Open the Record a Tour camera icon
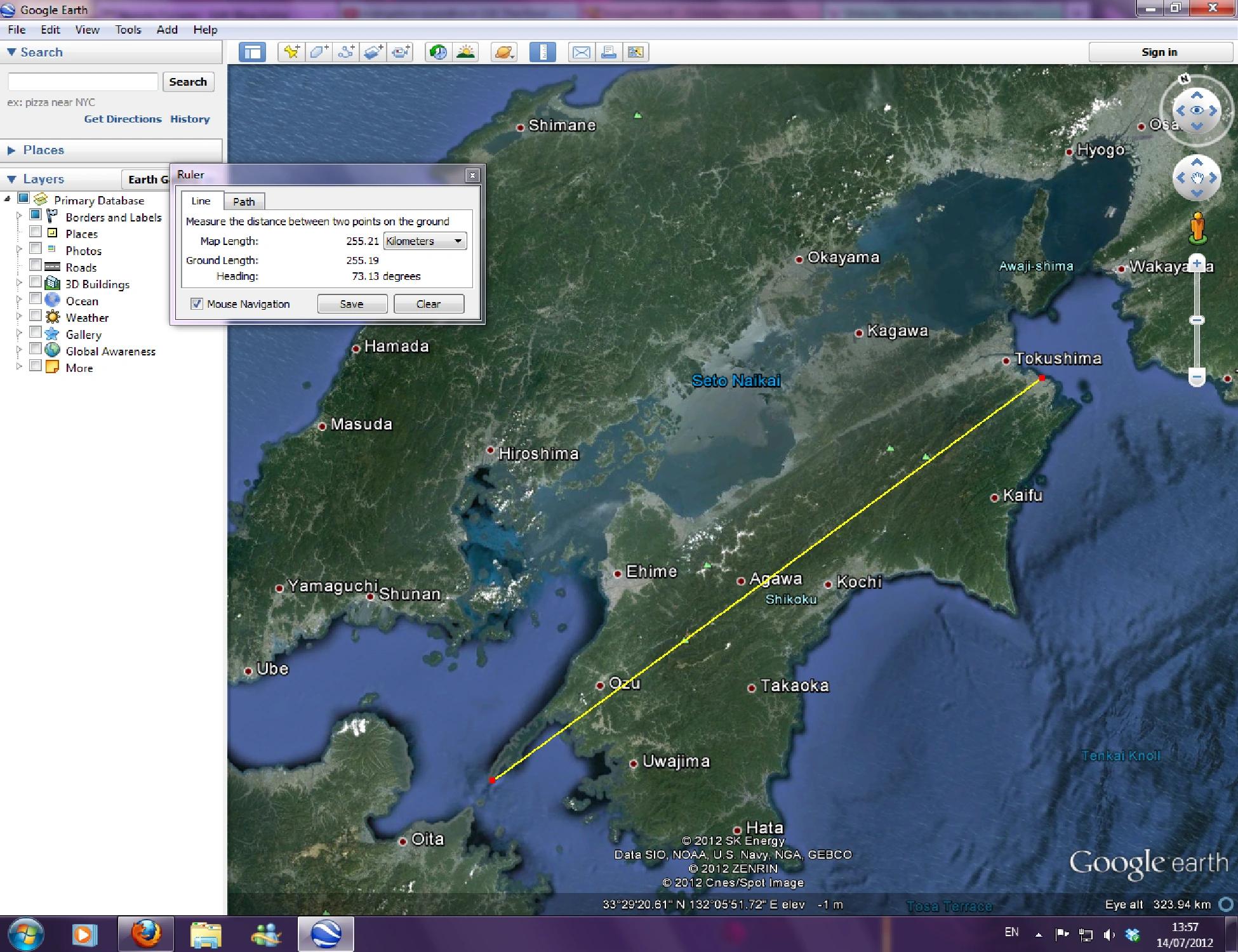1238x952 pixels. 401,52
